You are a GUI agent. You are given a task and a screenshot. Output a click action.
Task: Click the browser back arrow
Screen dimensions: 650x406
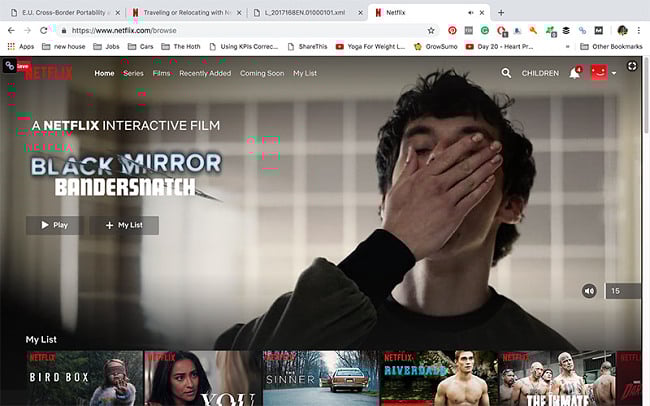click(11, 30)
